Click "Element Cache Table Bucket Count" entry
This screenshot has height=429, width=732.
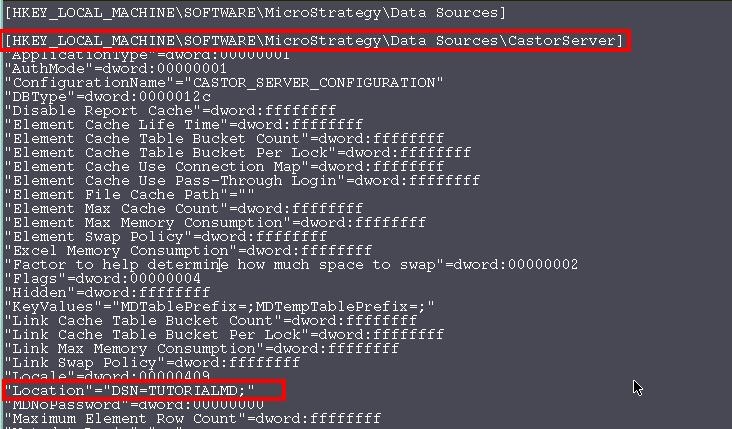[x=225, y=138]
